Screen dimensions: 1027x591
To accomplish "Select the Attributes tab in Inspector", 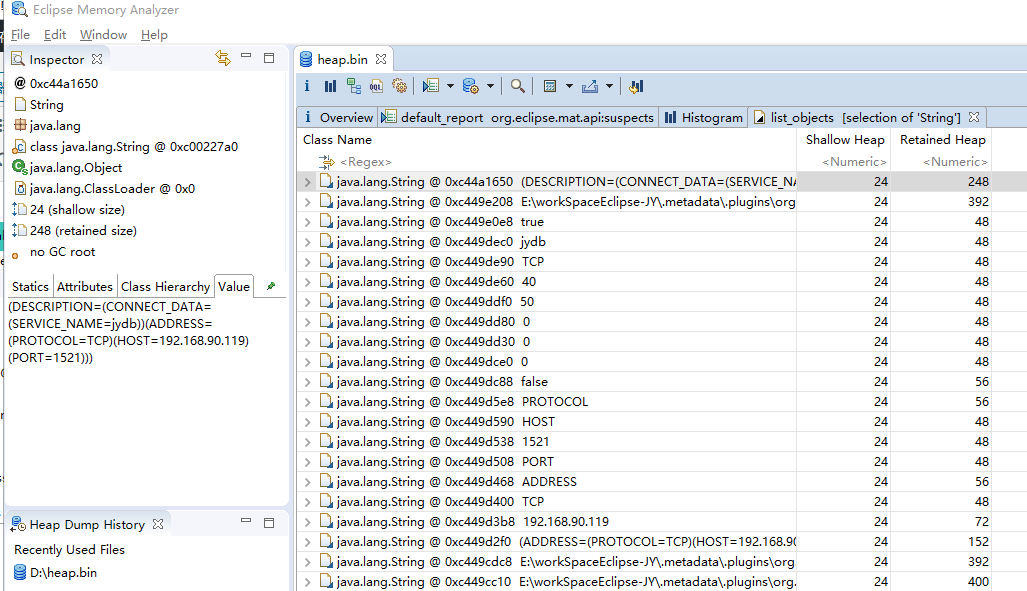I will 84,286.
